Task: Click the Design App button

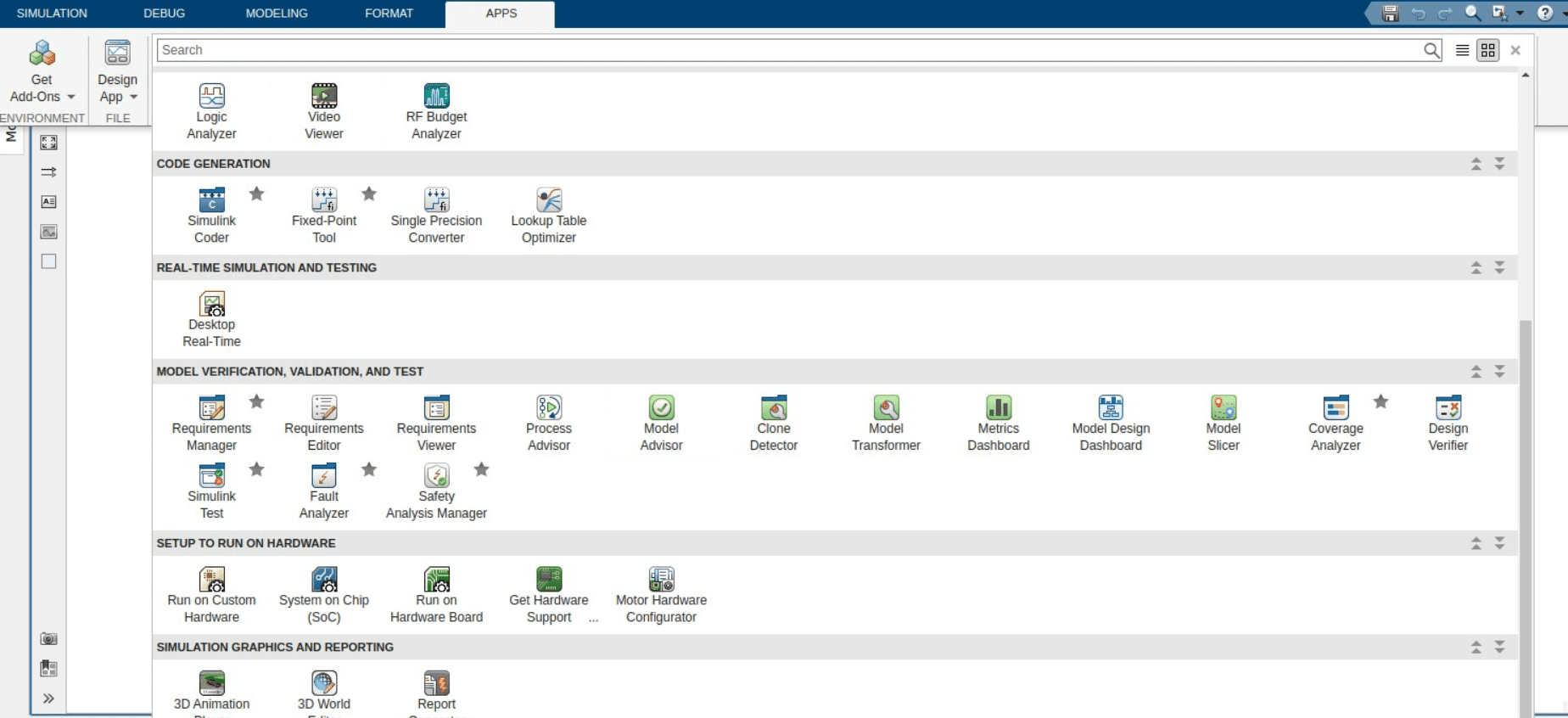Action: 117,70
